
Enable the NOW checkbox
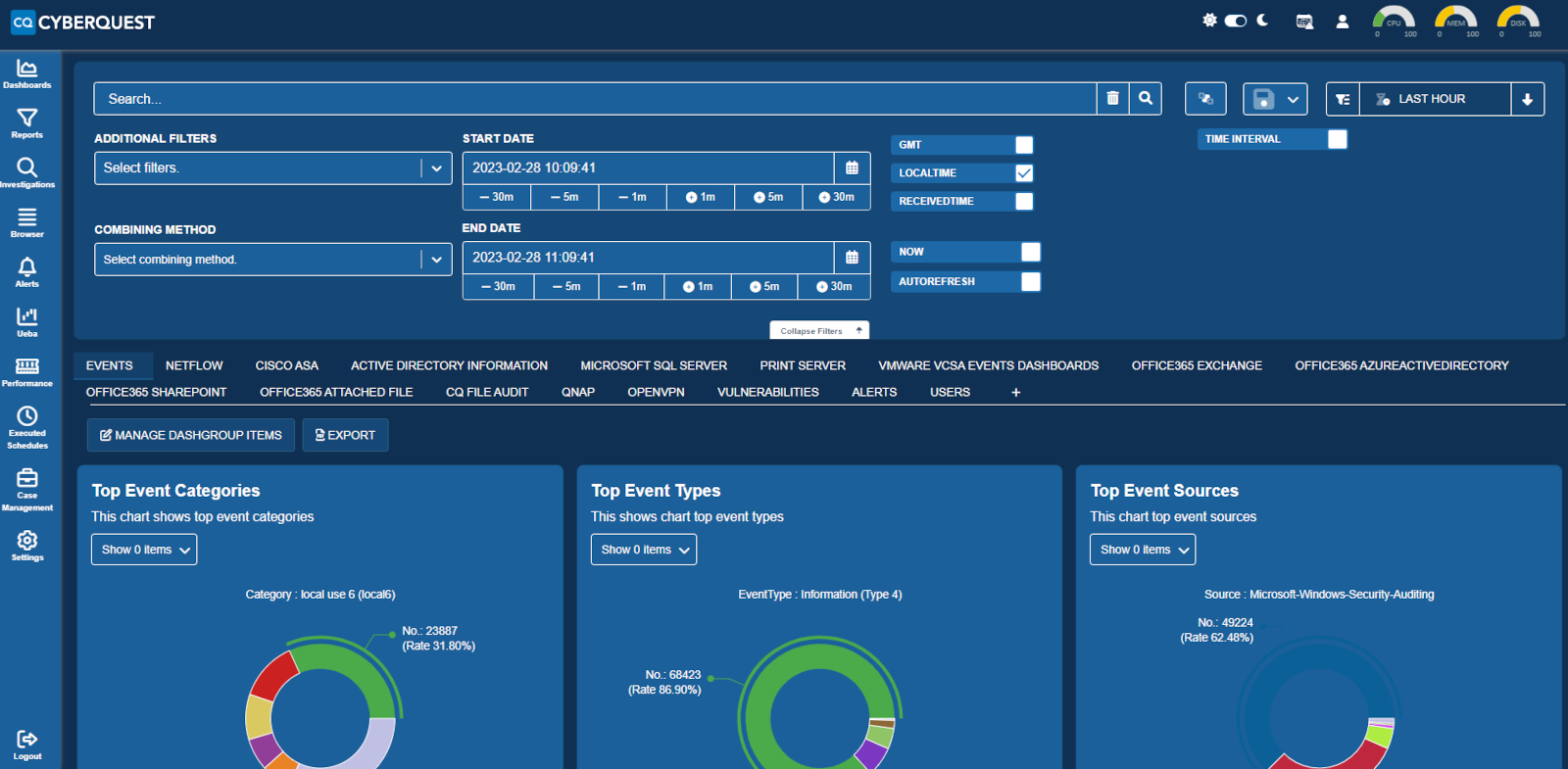pos(1031,252)
